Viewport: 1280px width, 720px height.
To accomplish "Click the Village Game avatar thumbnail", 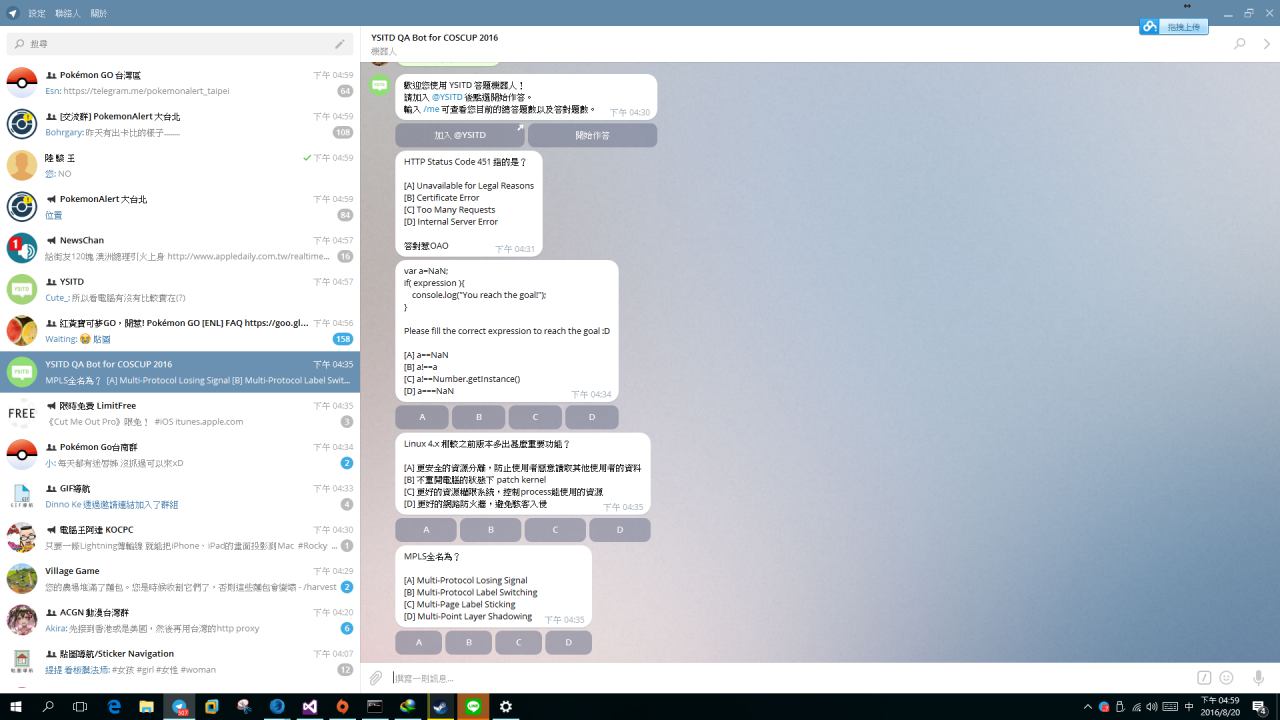I will coord(22,578).
